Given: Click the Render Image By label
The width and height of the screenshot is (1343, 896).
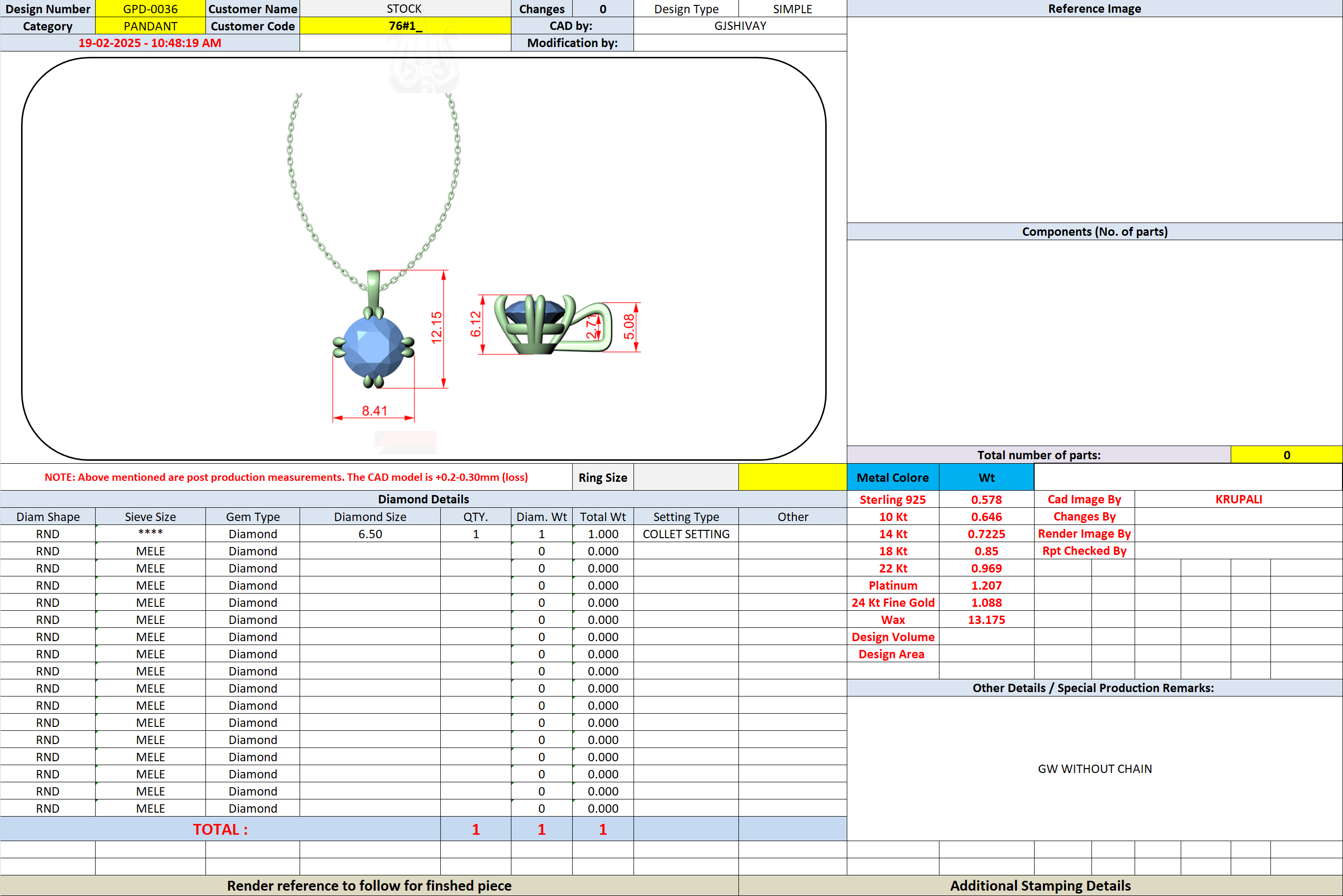Looking at the screenshot, I should point(1084,534).
